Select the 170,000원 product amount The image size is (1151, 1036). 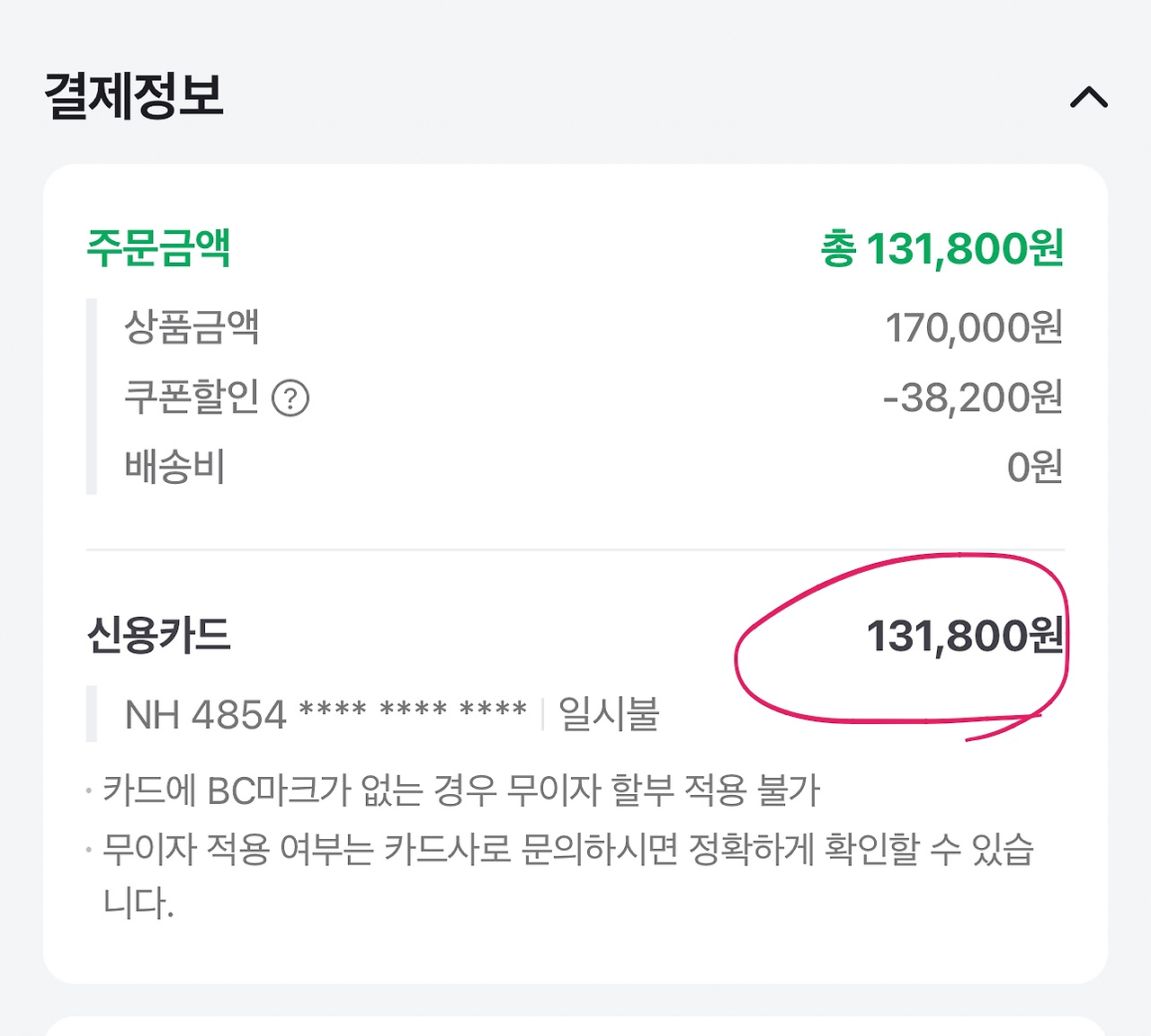click(x=974, y=328)
